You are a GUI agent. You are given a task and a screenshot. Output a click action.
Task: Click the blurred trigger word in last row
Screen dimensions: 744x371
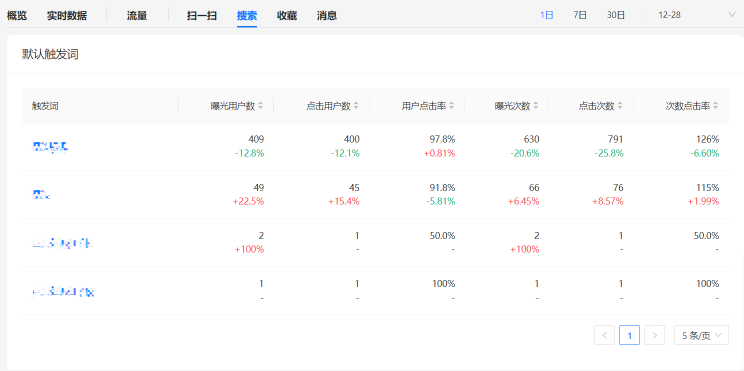(x=63, y=292)
